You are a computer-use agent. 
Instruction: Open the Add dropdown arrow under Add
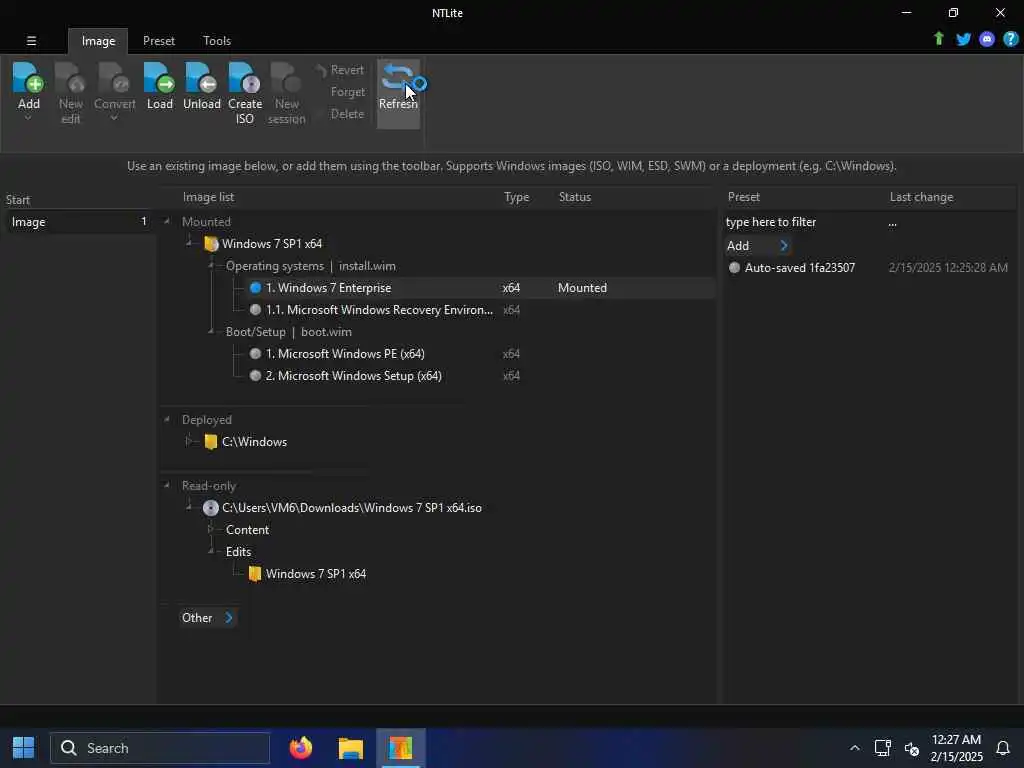point(28,118)
